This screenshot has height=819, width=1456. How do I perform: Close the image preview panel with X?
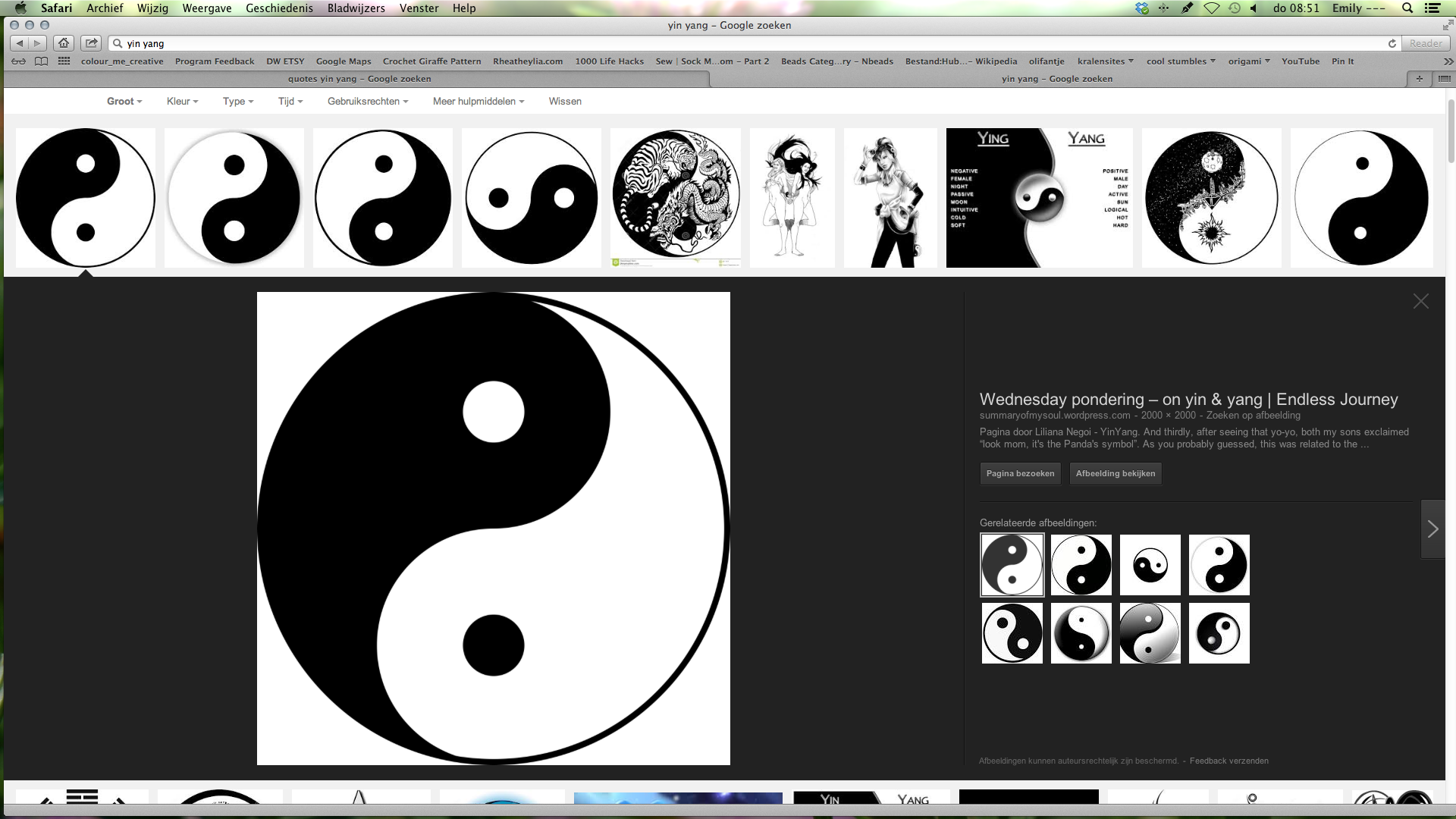point(1420,301)
